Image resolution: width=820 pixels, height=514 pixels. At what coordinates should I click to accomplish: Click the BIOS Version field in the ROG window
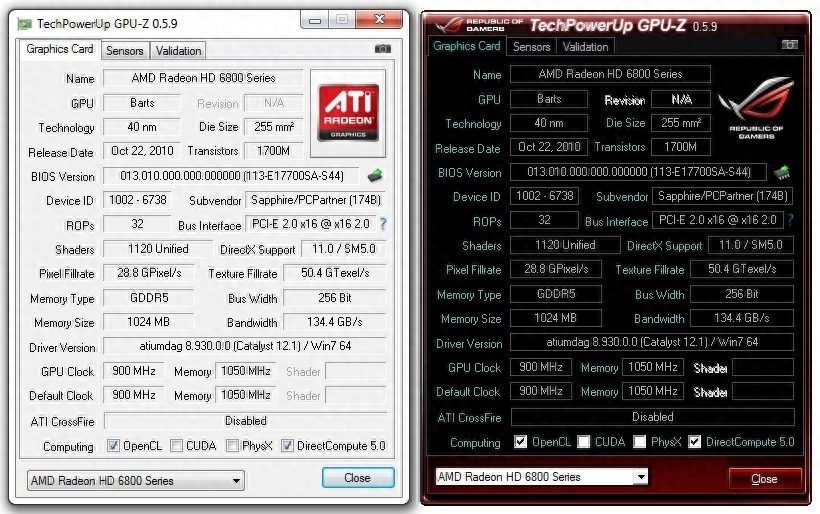pyautogui.click(x=638, y=172)
